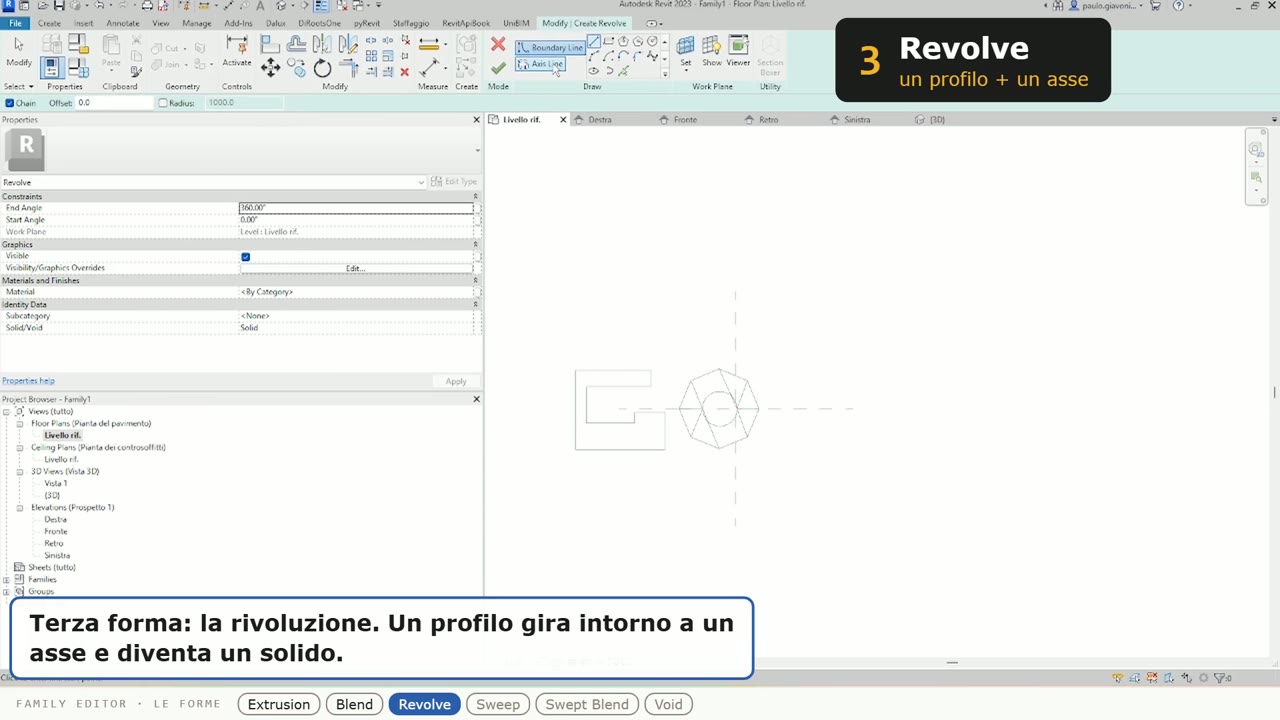Open the Manage ribbon tab
The image size is (1280, 720).
pos(196,23)
